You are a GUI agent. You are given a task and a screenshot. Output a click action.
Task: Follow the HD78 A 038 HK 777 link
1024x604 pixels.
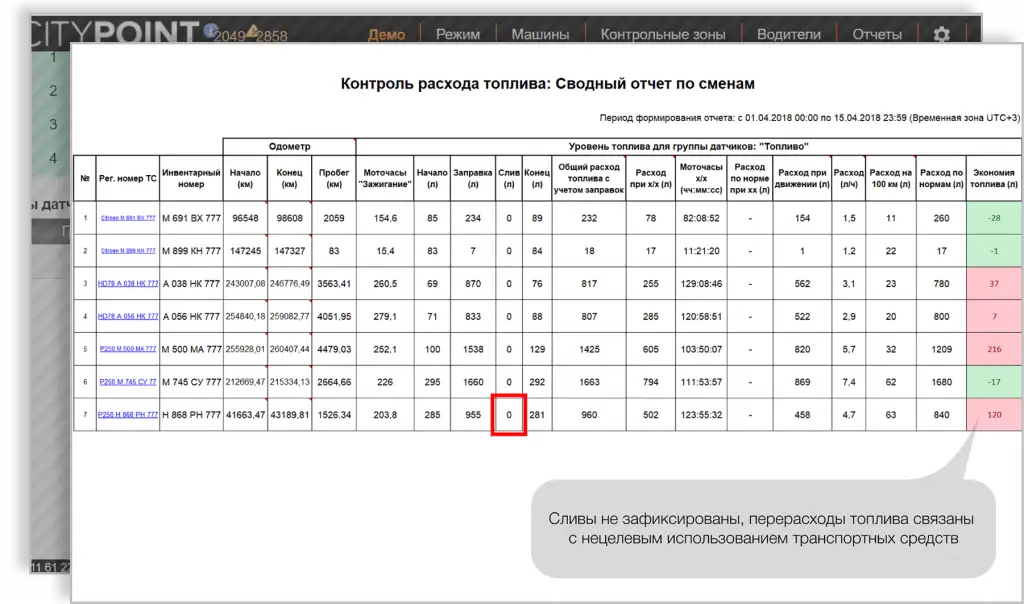pyautogui.click(x=127, y=283)
